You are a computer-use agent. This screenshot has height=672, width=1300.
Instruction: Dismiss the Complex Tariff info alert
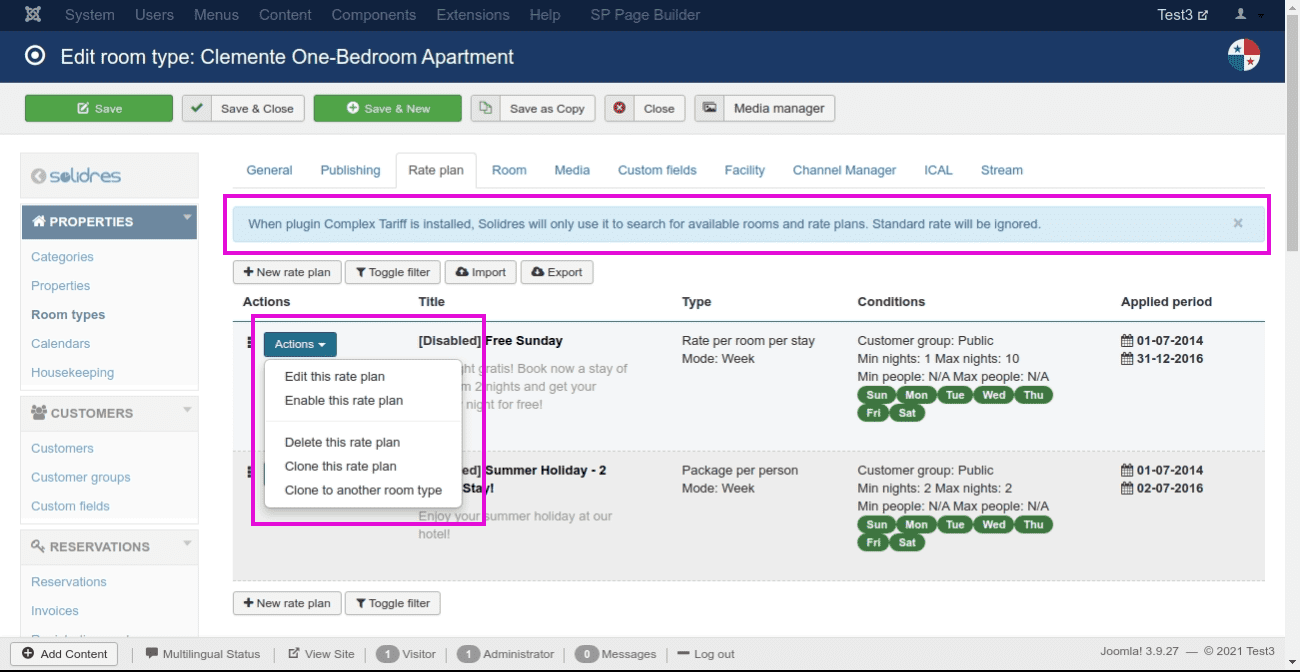(x=1237, y=224)
